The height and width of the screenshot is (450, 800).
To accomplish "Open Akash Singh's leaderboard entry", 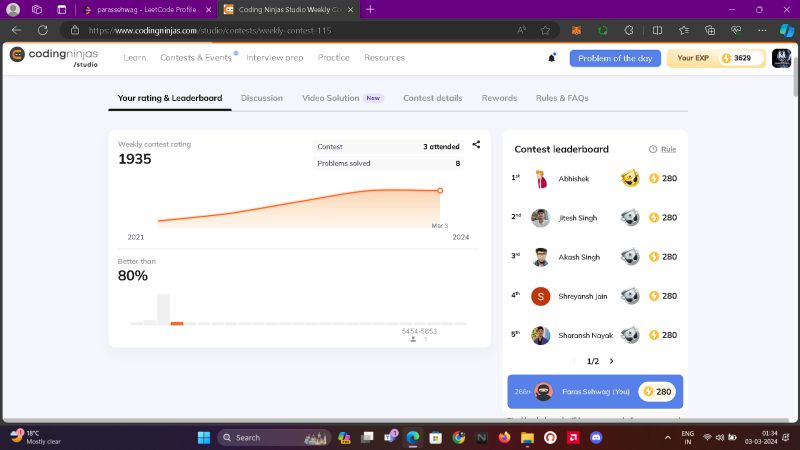I will coord(594,257).
